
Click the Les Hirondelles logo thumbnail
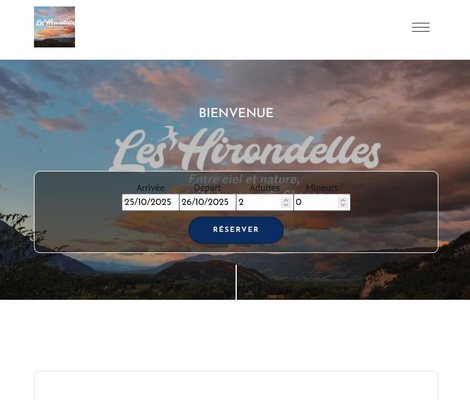54,27
